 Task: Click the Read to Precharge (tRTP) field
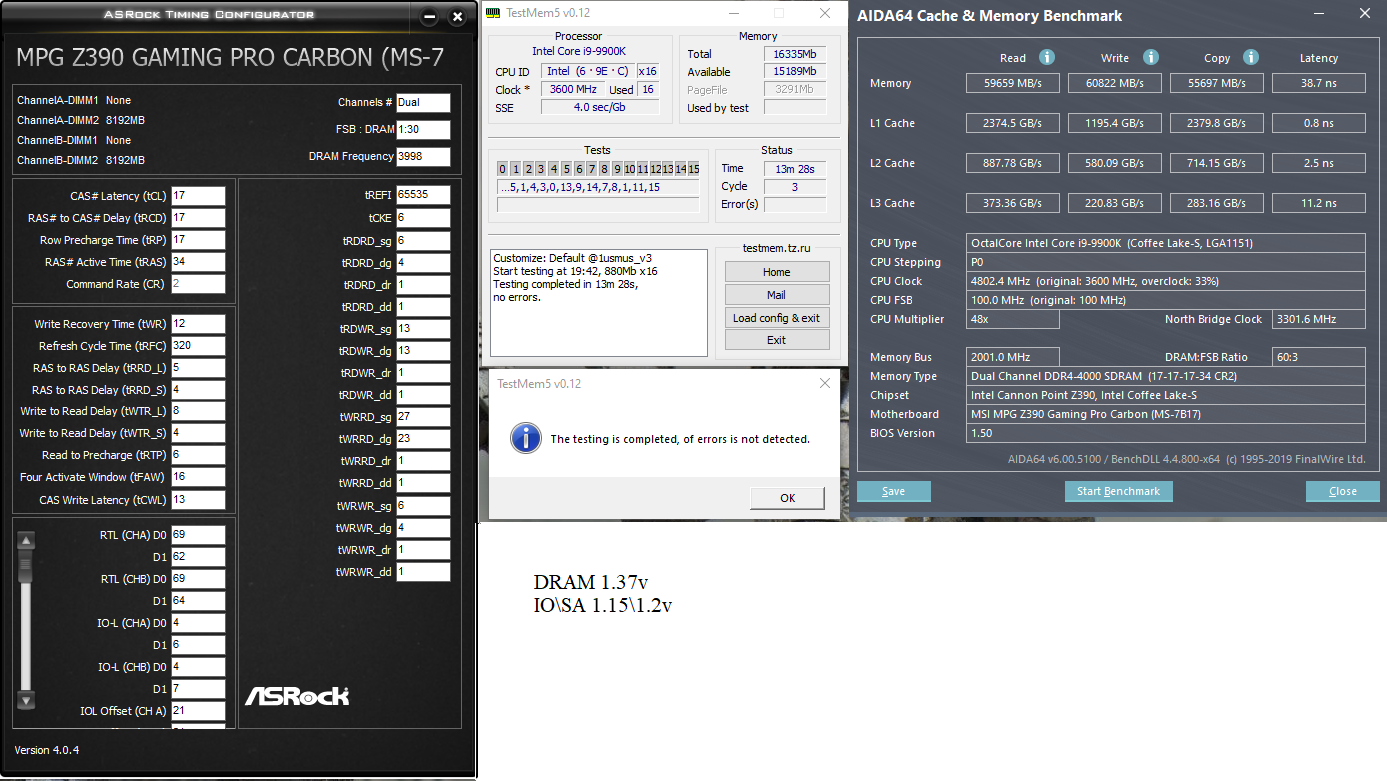198,455
